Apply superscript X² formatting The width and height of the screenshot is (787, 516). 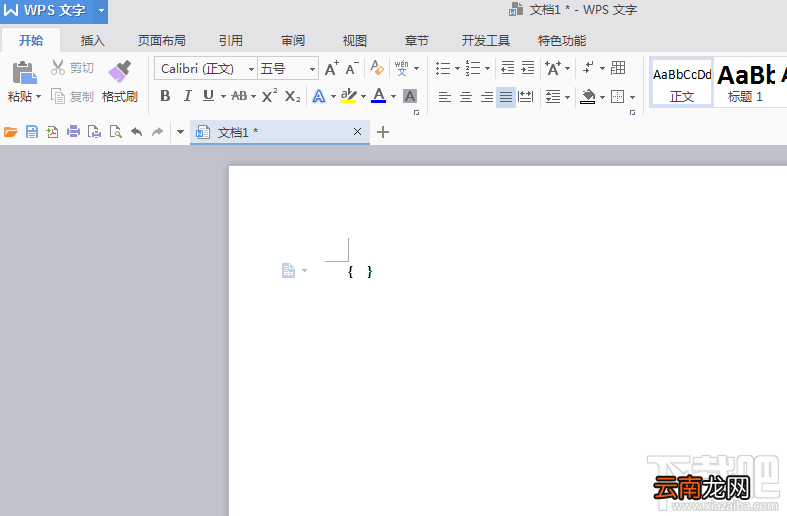point(270,96)
